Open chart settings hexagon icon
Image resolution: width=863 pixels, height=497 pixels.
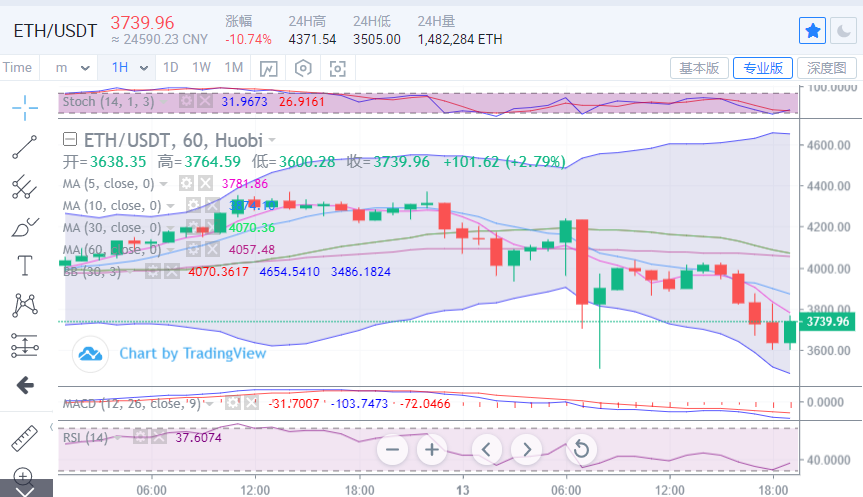[x=303, y=68]
